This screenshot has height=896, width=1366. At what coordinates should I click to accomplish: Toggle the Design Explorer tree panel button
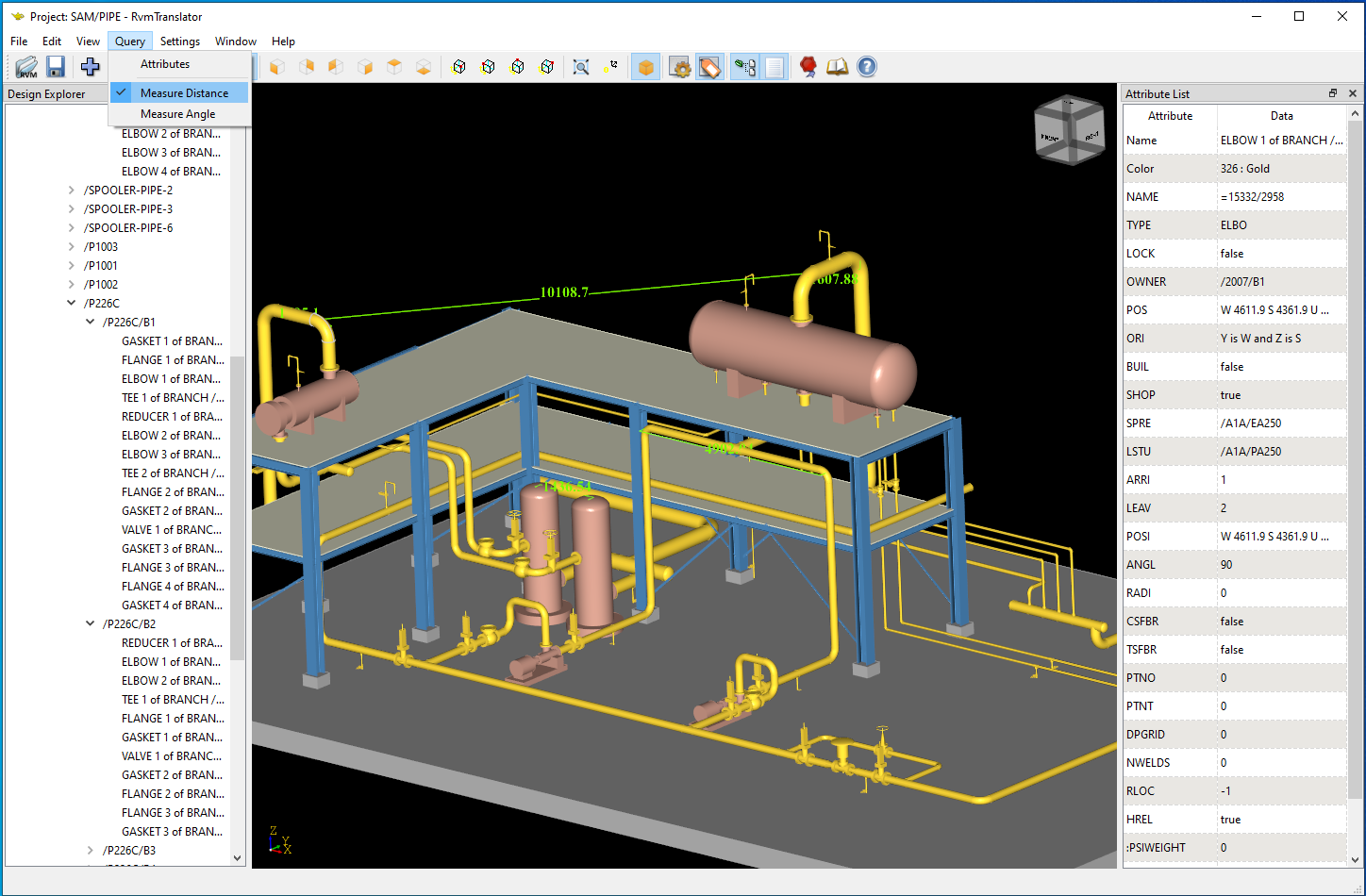[744, 67]
